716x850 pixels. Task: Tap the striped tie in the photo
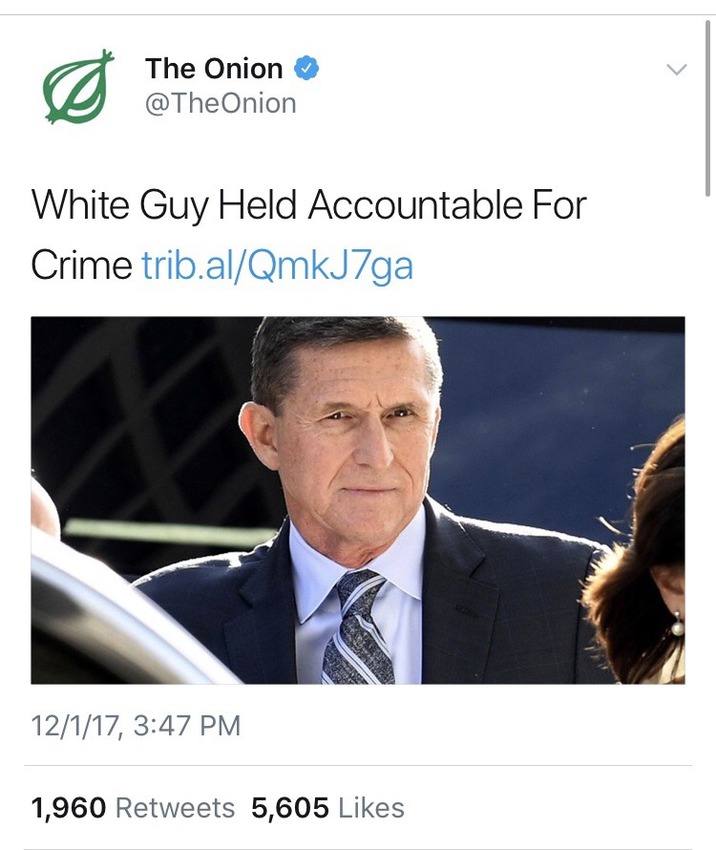(x=357, y=628)
